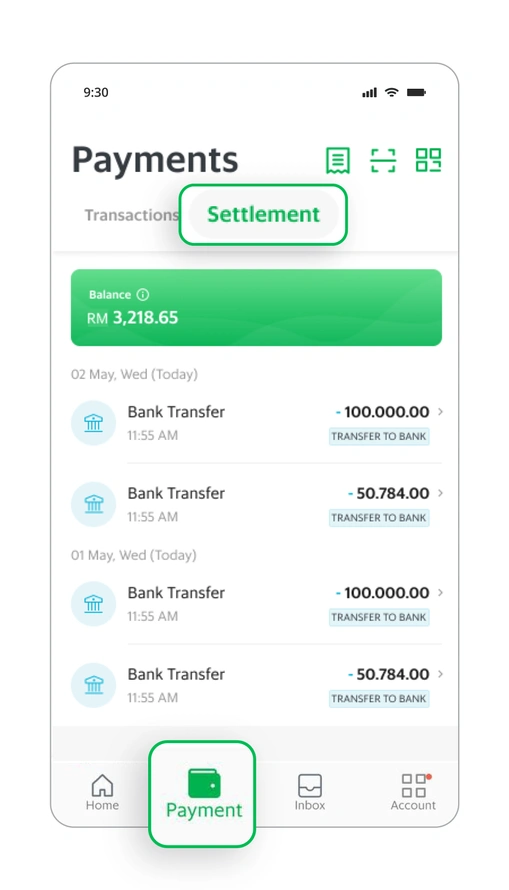Switch to the Transactions tab

[132, 215]
